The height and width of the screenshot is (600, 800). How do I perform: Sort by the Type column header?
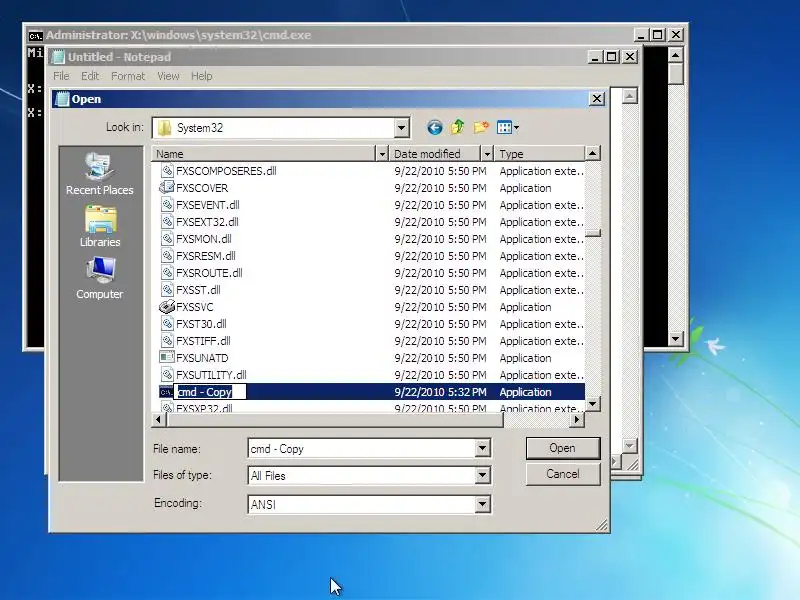(x=539, y=154)
